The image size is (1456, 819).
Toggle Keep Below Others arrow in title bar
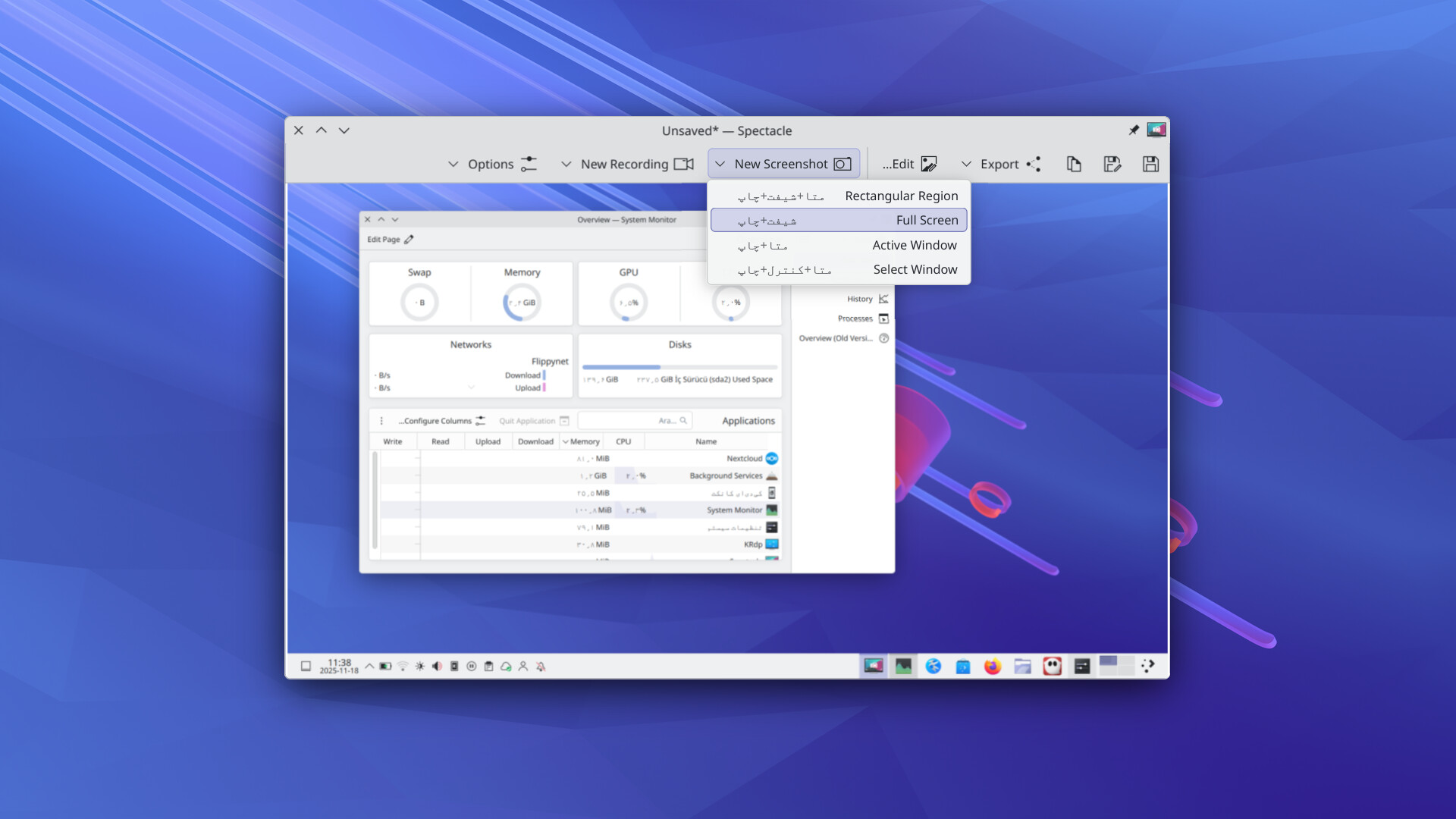point(344,130)
